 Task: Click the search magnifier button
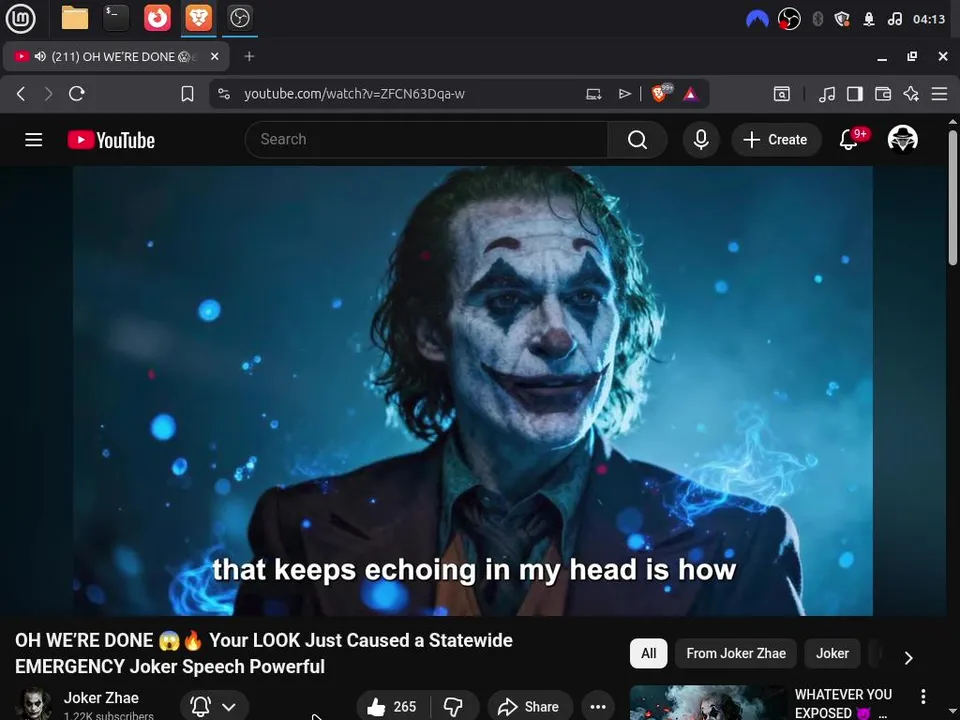pyautogui.click(x=637, y=140)
